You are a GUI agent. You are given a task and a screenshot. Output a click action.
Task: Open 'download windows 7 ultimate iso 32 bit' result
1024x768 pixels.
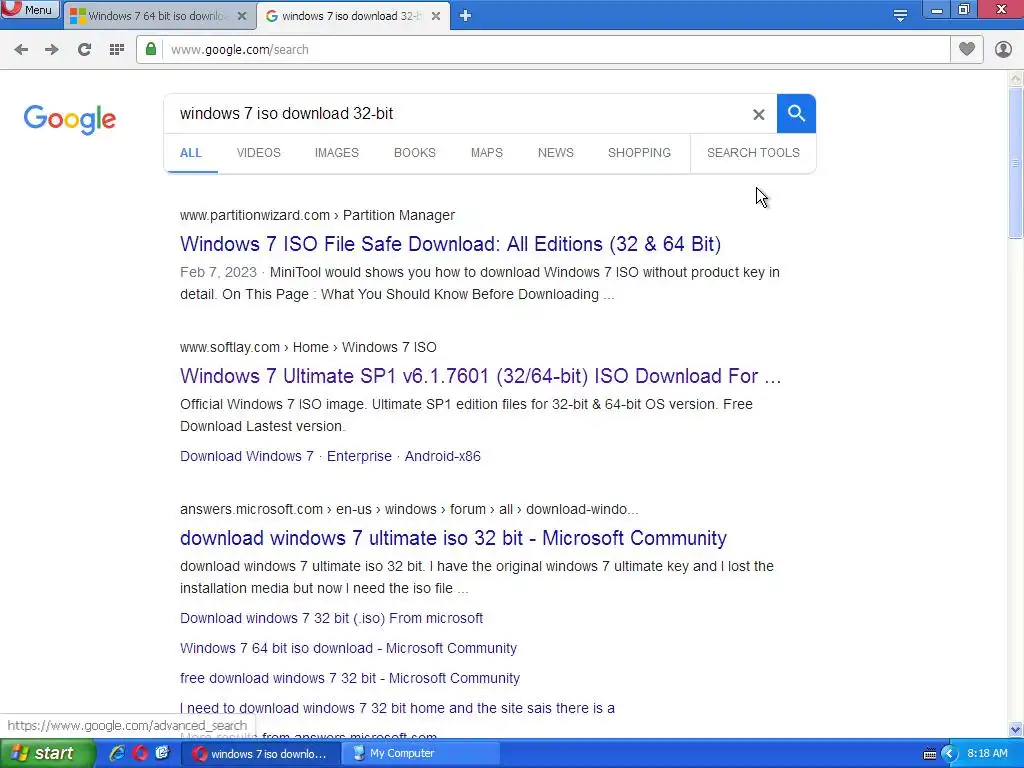(x=453, y=537)
